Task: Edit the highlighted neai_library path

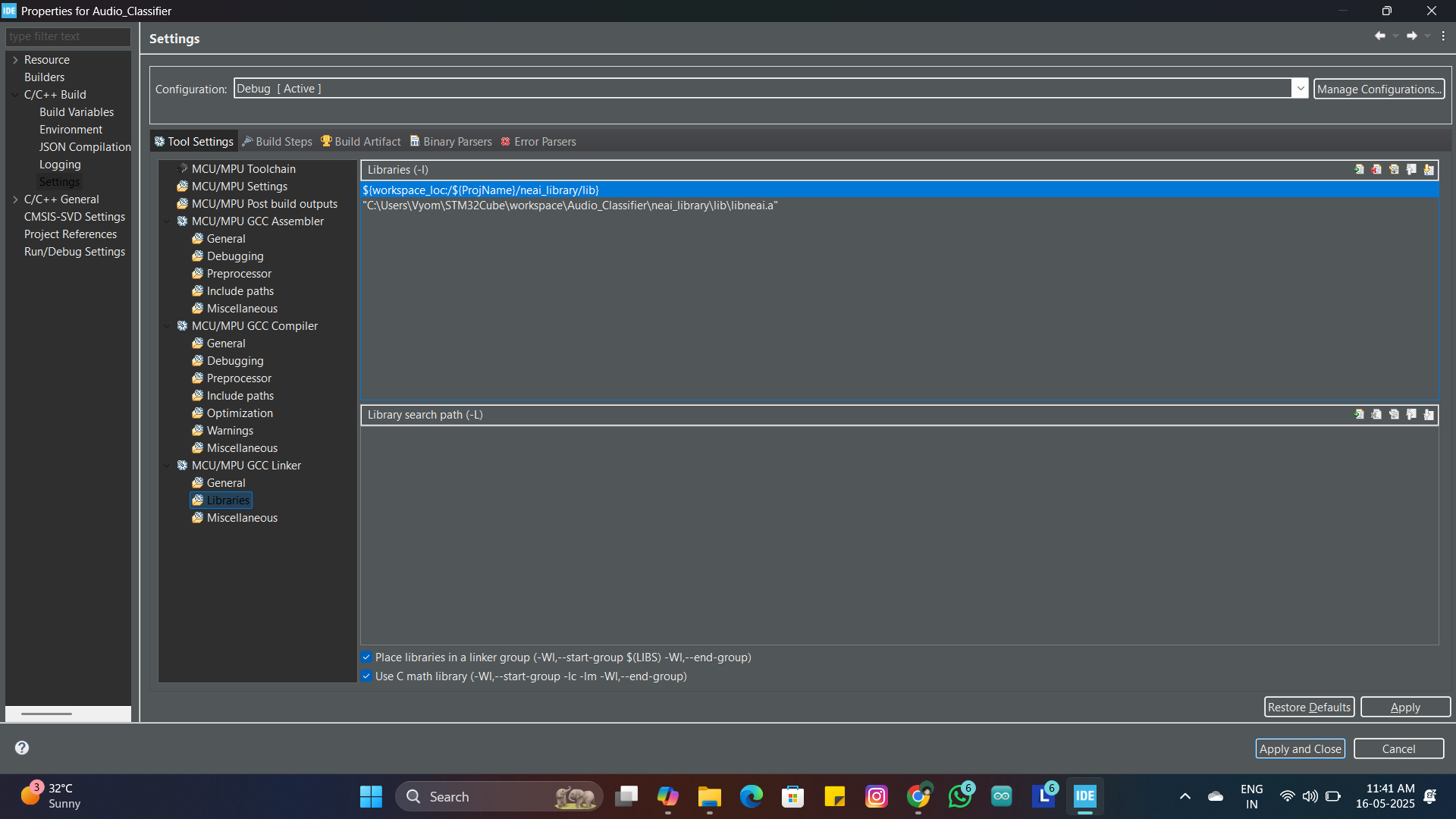Action: click(1395, 170)
